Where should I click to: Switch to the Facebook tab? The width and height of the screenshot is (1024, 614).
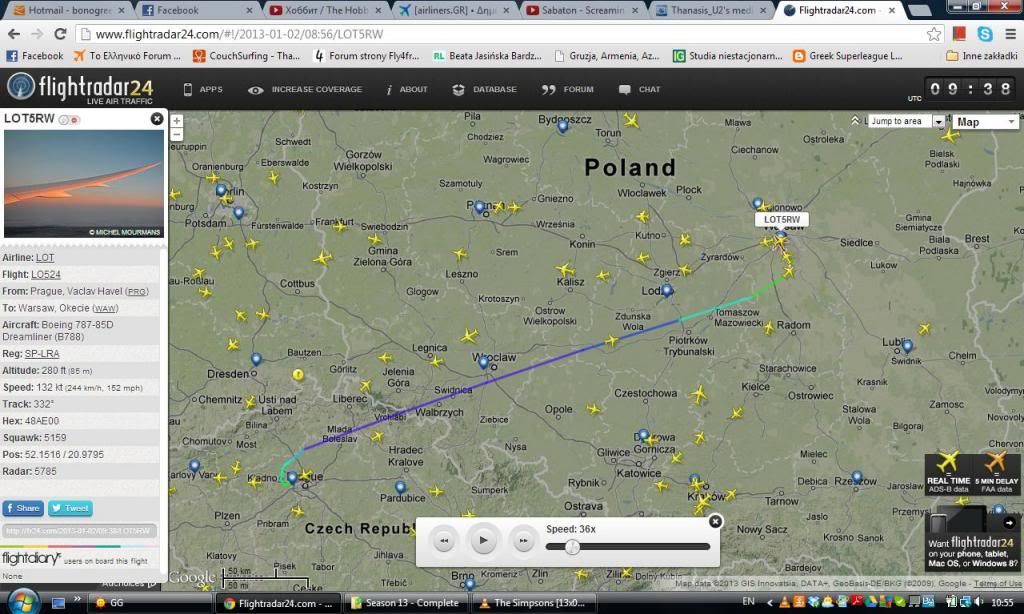pos(195,10)
